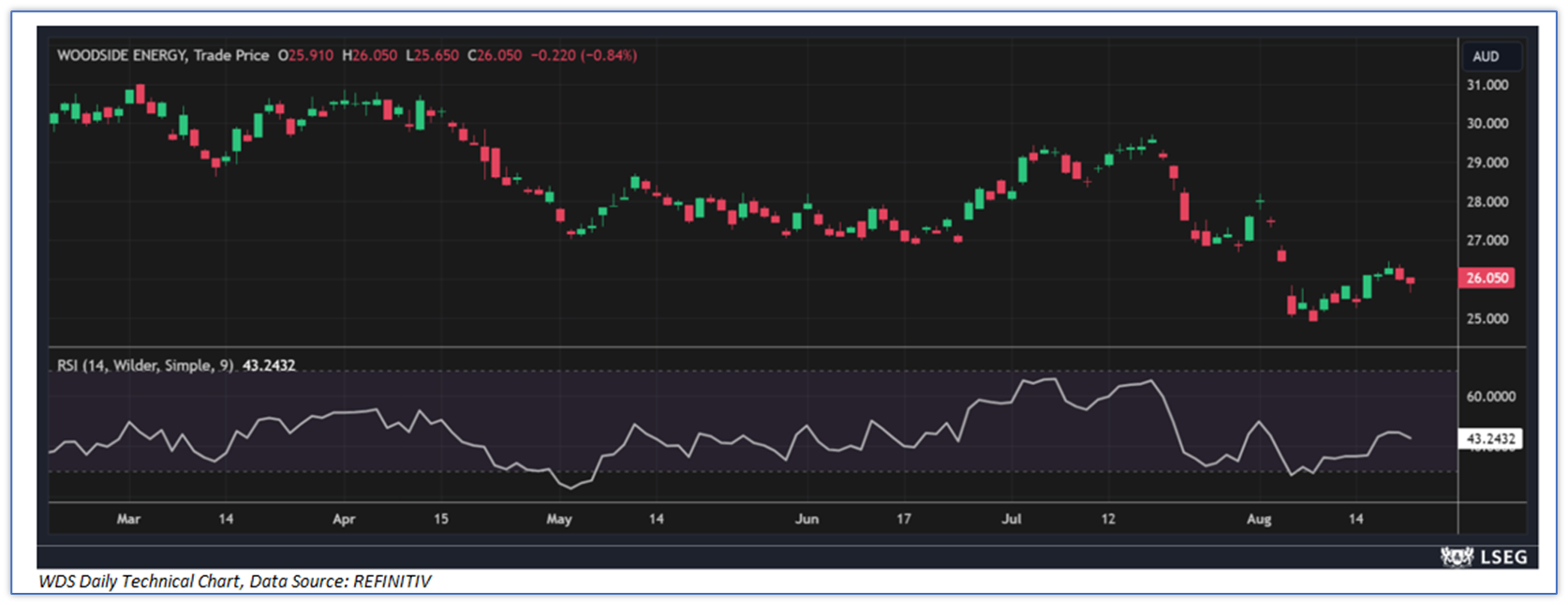1568x605 pixels.
Task: Click the Aug date axis label
Action: pos(1259,519)
